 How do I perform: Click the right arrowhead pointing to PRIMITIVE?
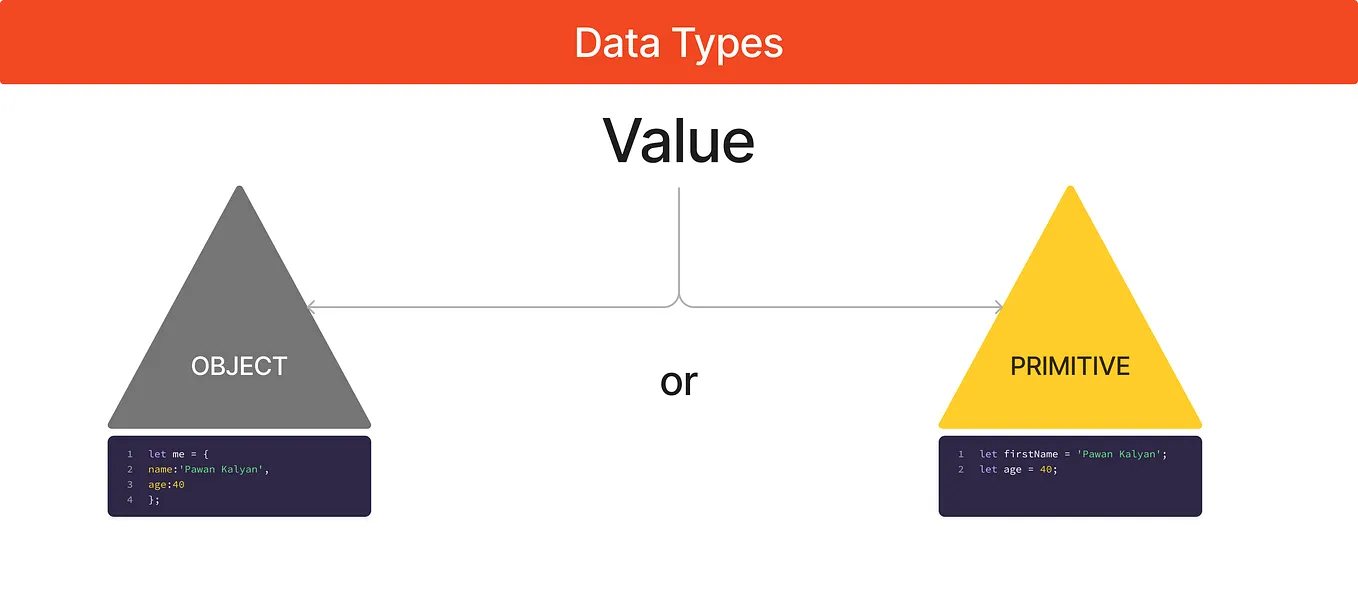(x=997, y=307)
